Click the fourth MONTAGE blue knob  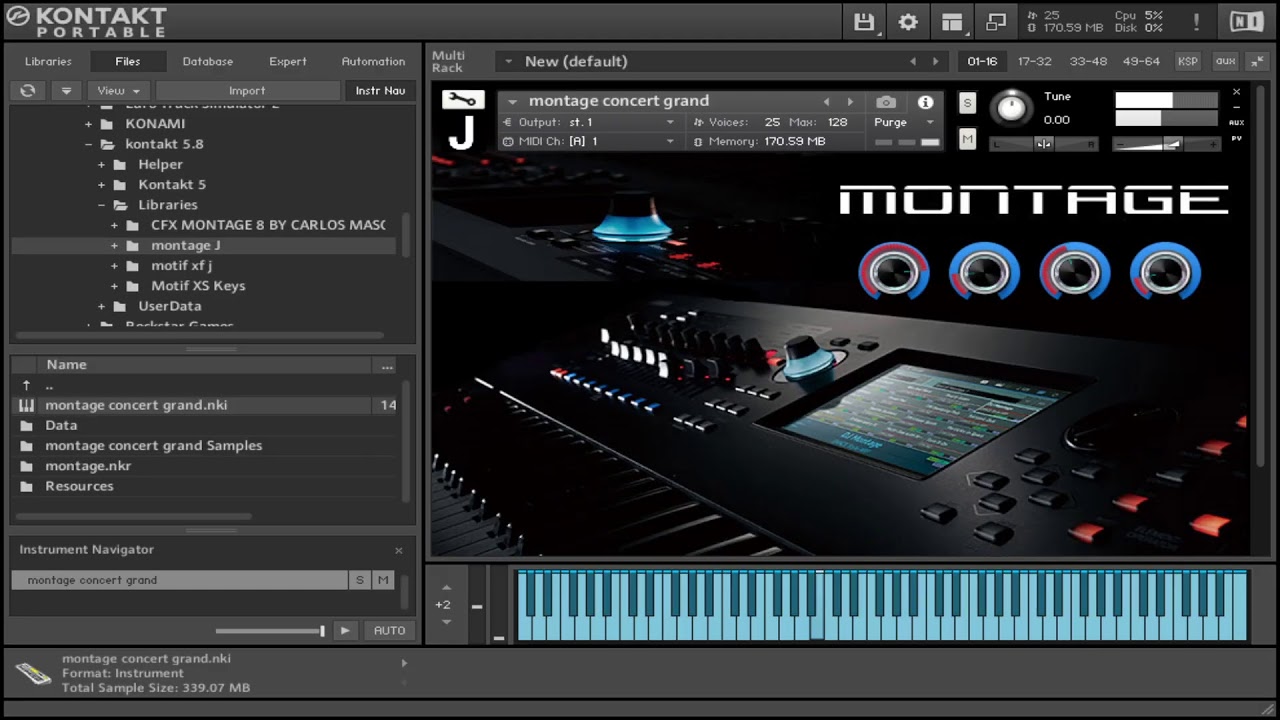point(1165,271)
